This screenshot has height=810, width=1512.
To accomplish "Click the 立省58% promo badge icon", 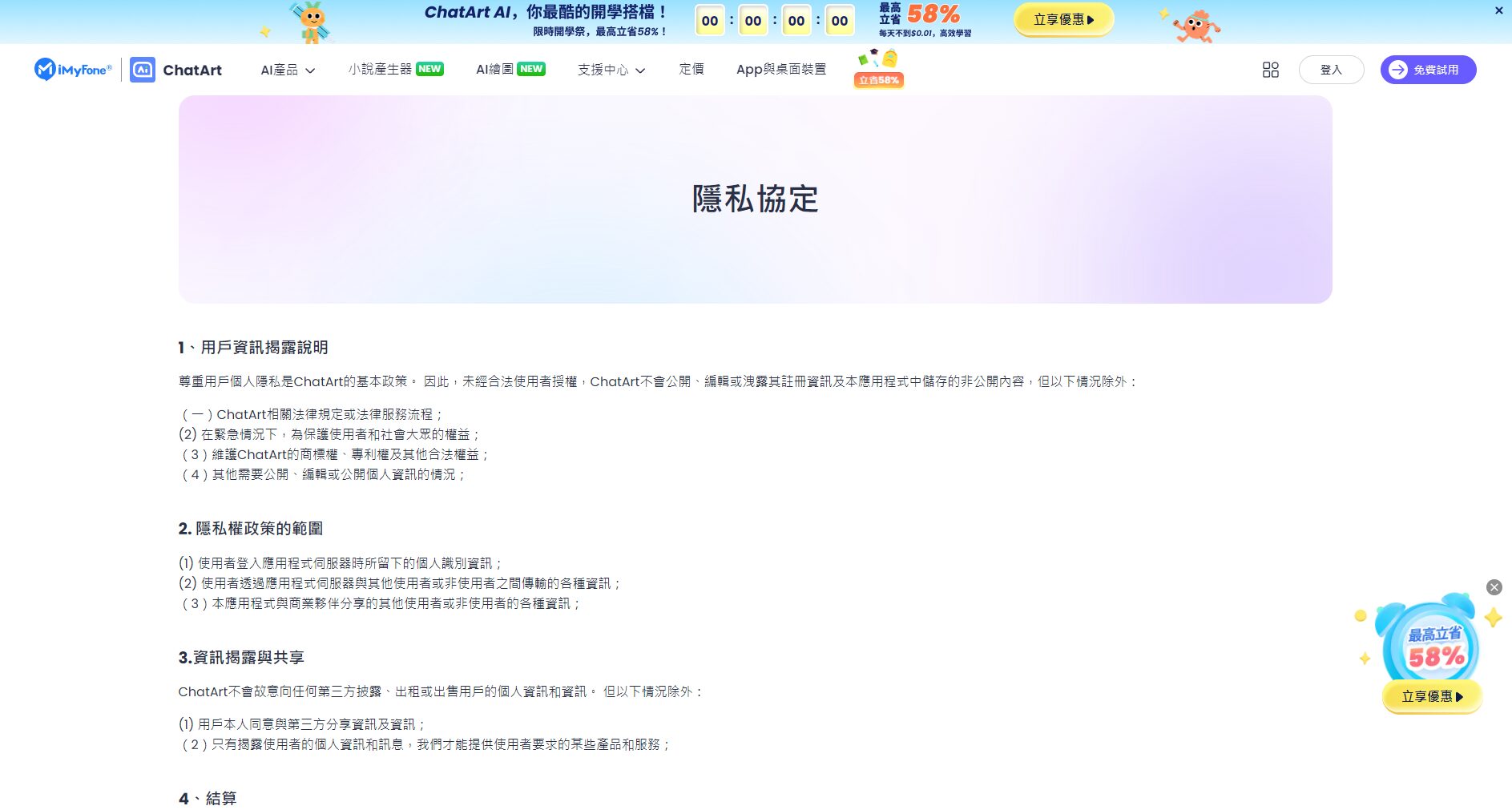I will [x=879, y=68].
